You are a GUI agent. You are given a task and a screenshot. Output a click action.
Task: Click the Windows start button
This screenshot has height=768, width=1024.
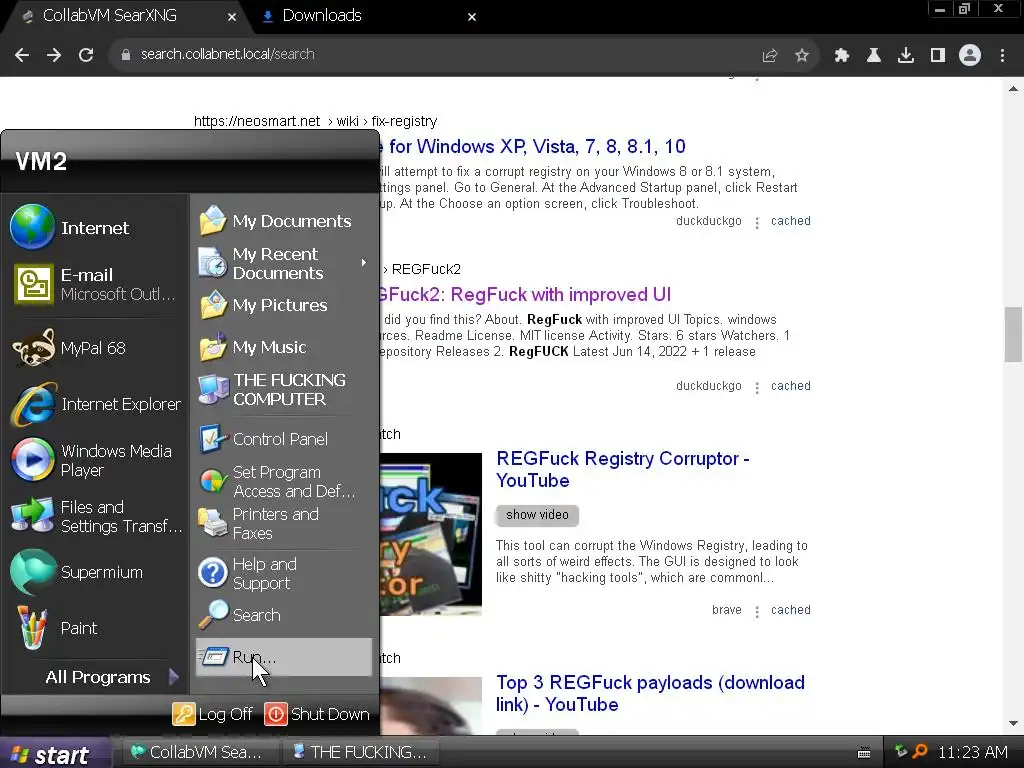pos(55,753)
